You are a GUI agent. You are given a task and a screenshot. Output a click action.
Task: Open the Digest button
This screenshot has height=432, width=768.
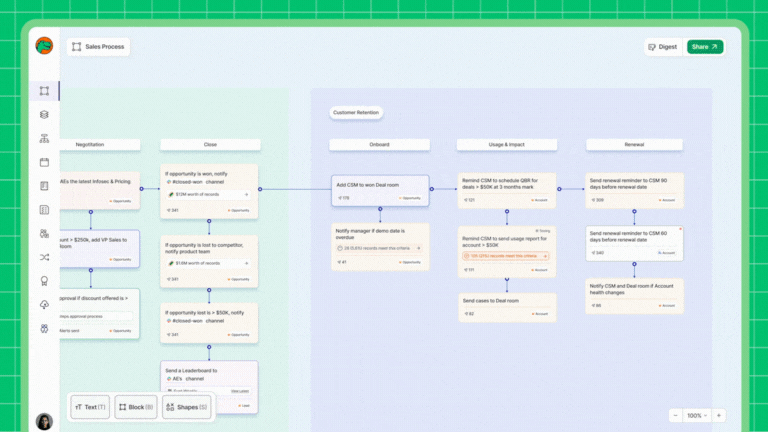662,46
